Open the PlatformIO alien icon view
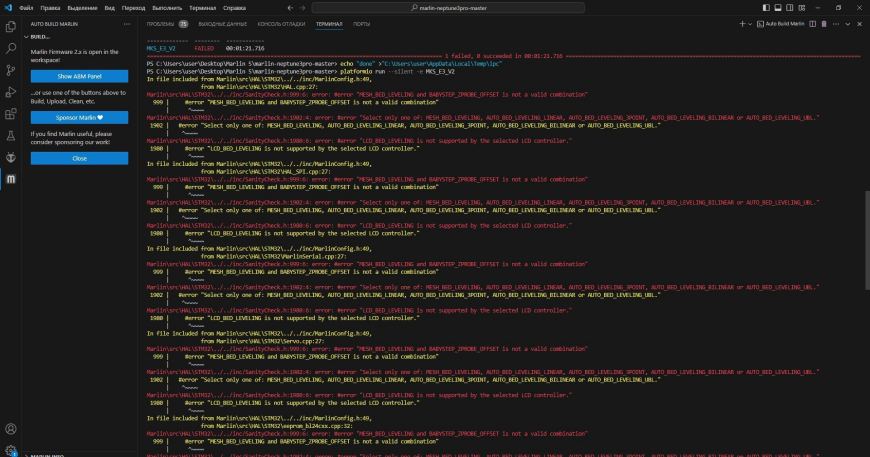This screenshot has height=457, width=870. [x=11, y=158]
